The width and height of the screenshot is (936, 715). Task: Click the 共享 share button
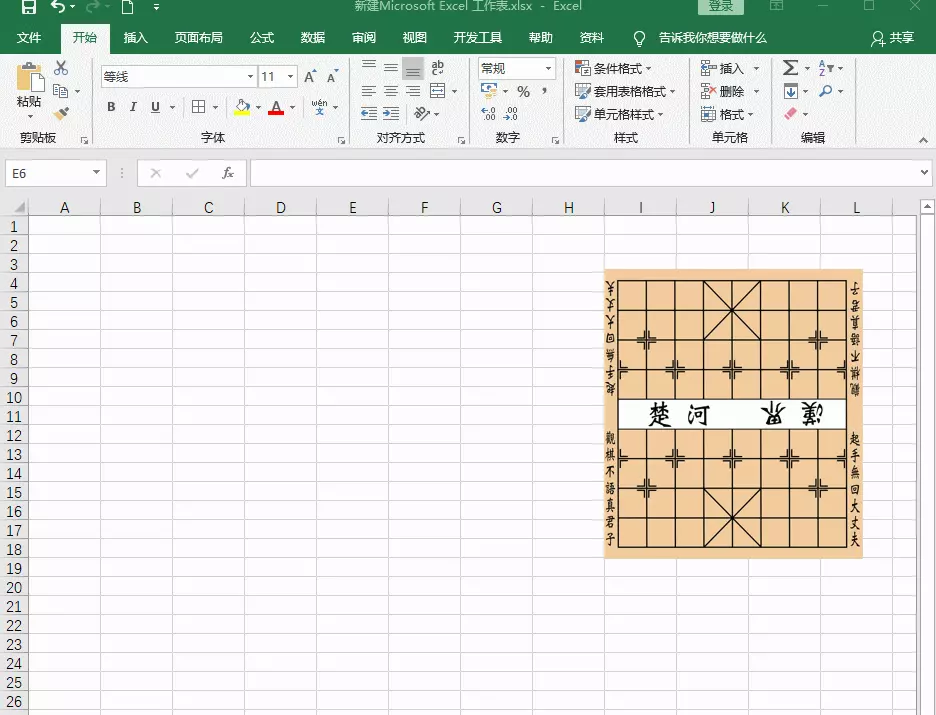coord(893,38)
